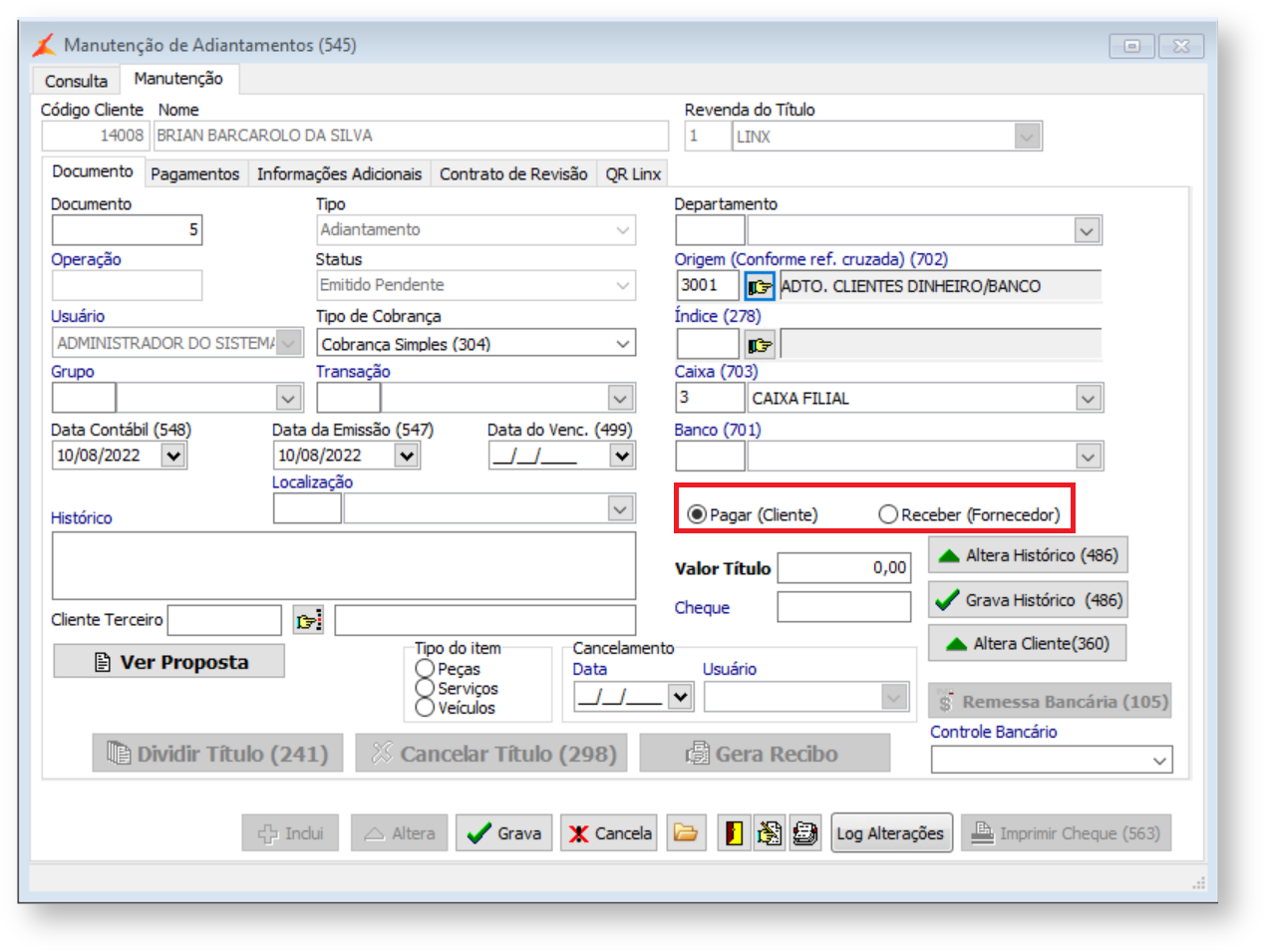Click Grava Histórico (486) button
The width and height of the screenshot is (1266, 952).
(1028, 600)
